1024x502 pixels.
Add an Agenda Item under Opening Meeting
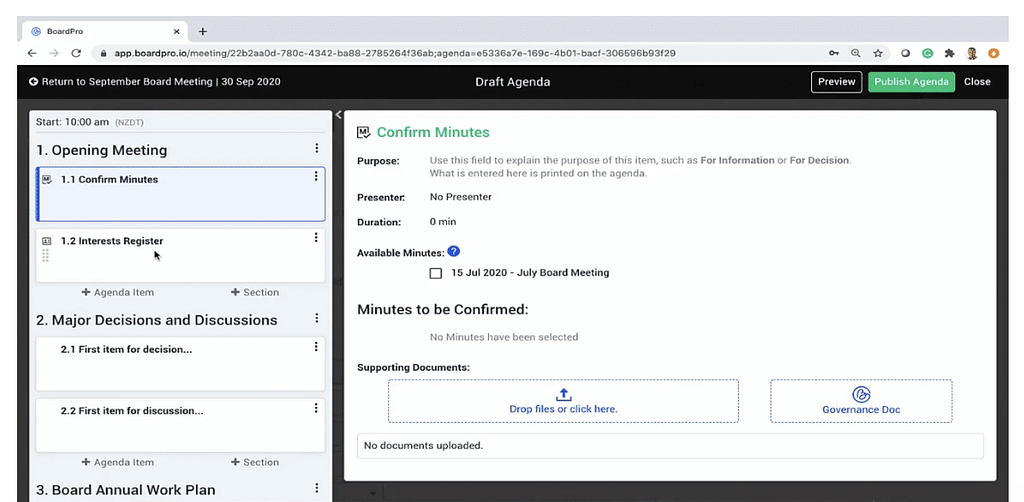coord(118,292)
